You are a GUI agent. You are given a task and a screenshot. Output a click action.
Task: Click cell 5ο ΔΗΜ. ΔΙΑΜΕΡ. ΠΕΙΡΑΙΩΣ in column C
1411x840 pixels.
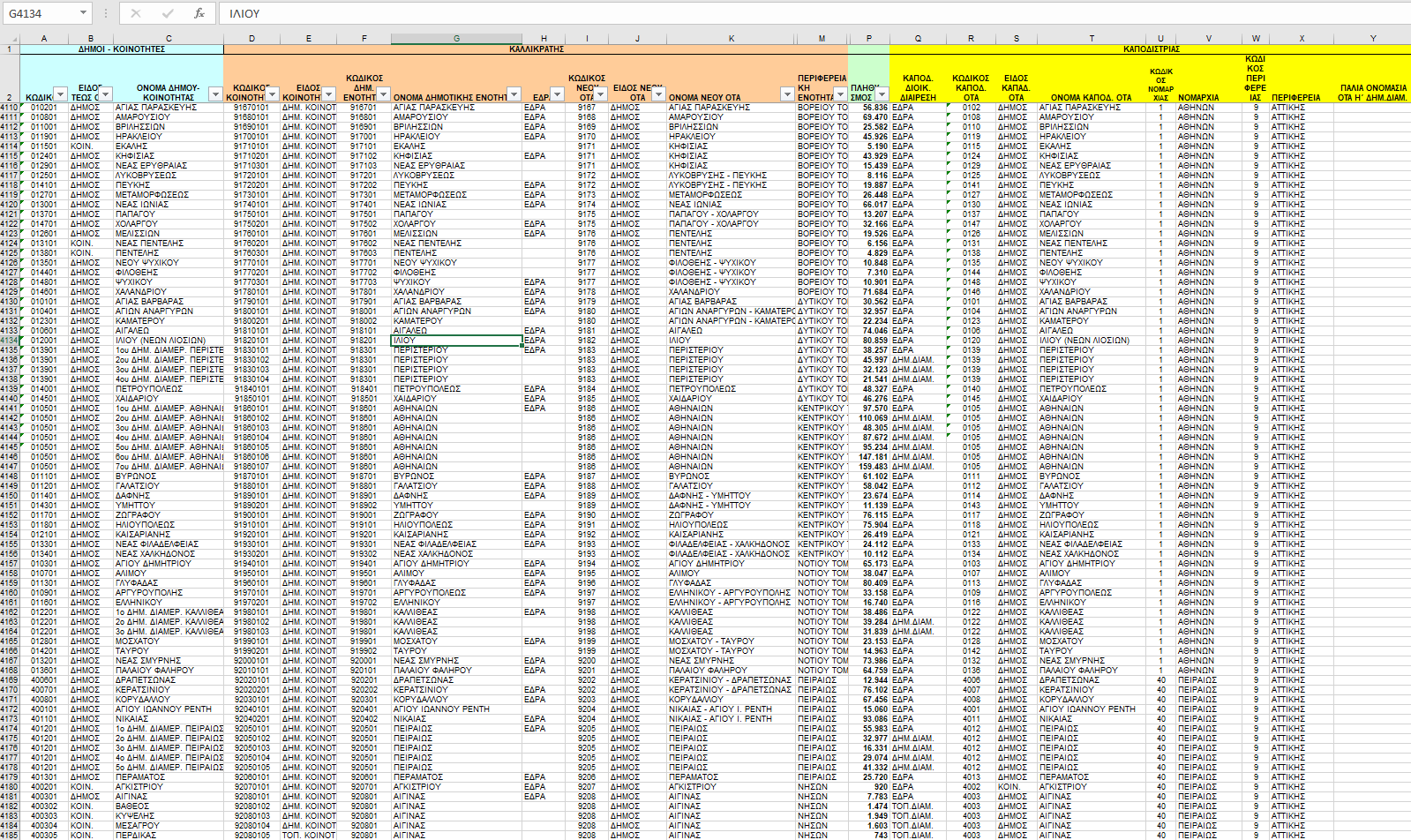[x=169, y=767]
